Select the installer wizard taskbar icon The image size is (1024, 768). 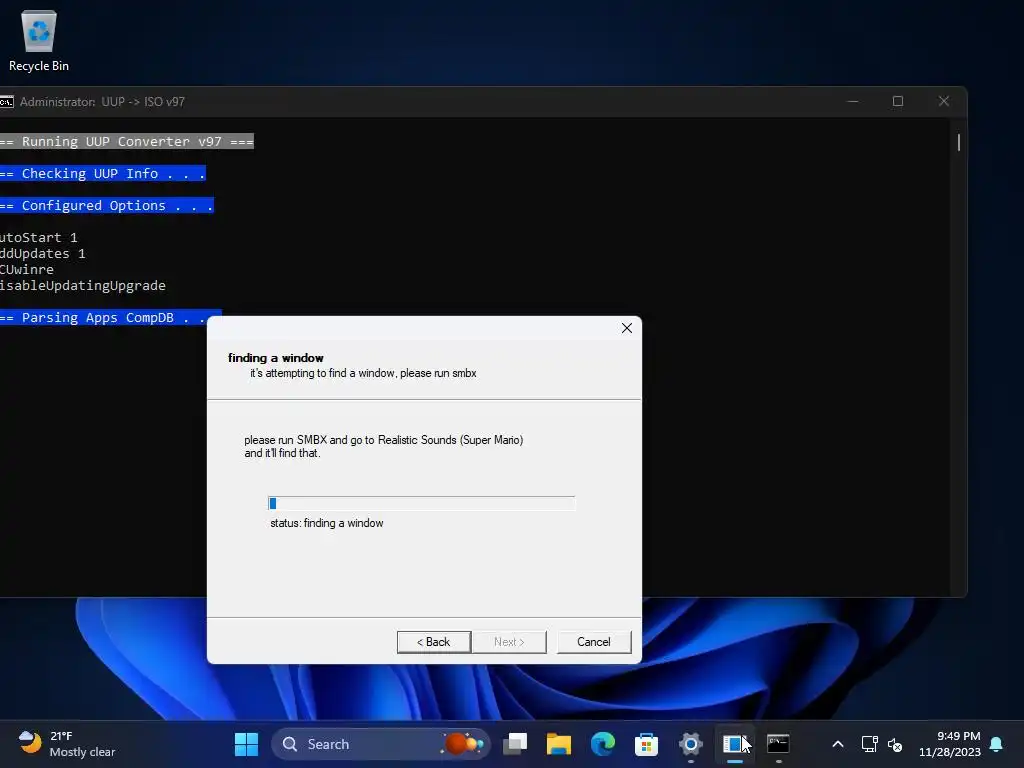tap(734, 744)
